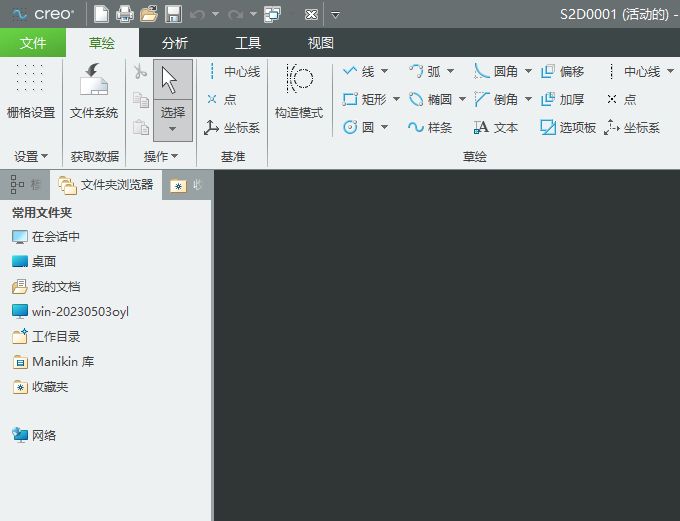Screen dimensions: 680x521
Task: Click 坐标系 in the 基准 group
Action: [232, 128]
